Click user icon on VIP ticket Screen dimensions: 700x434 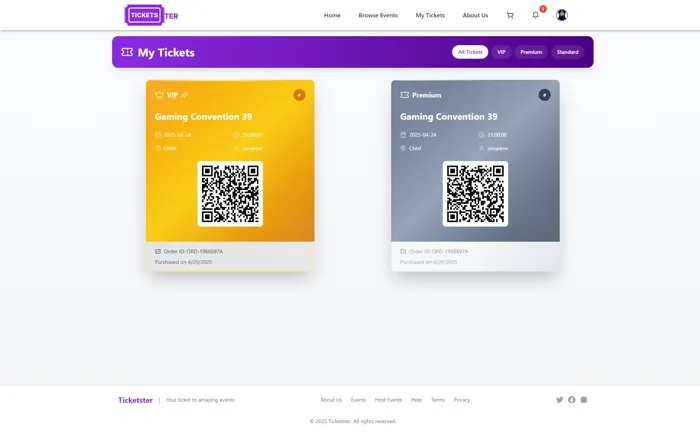[236, 148]
